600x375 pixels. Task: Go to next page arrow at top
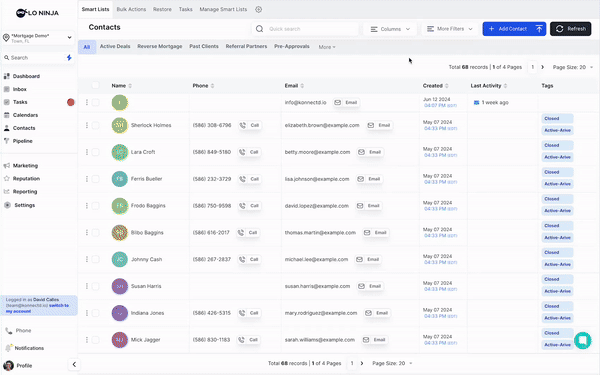542,67
